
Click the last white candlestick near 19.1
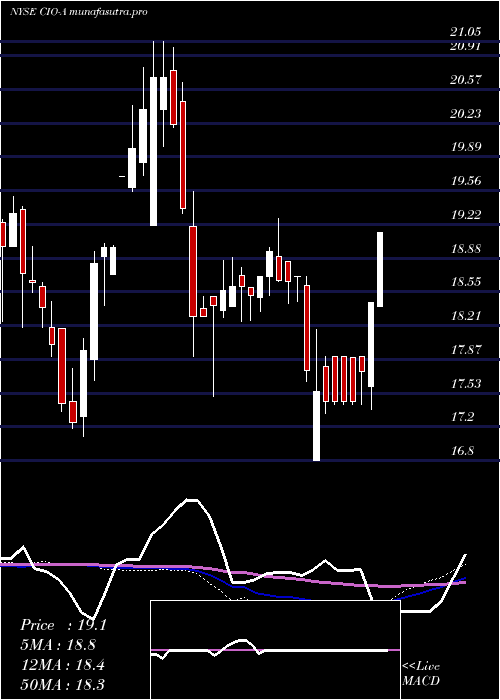click(x=380, y=270)
